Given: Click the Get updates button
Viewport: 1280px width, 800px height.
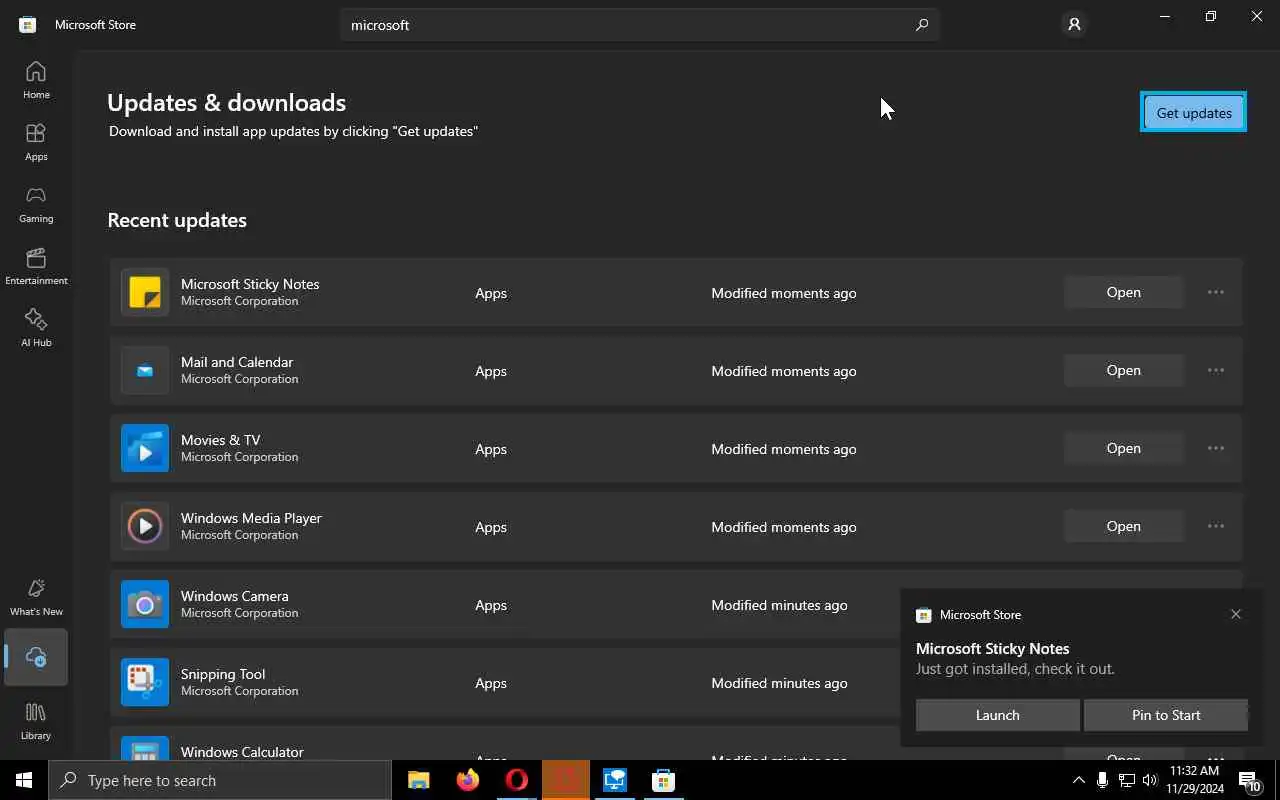Looking at the screenshot, I should tap(1194, 113).
